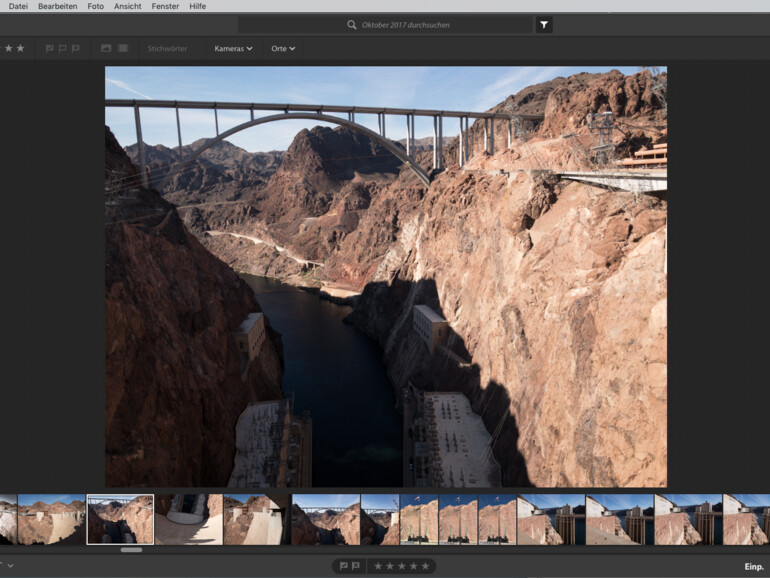Filter by photo media type icon
This screenshot has height=578, width=770.
pos(106,48)
